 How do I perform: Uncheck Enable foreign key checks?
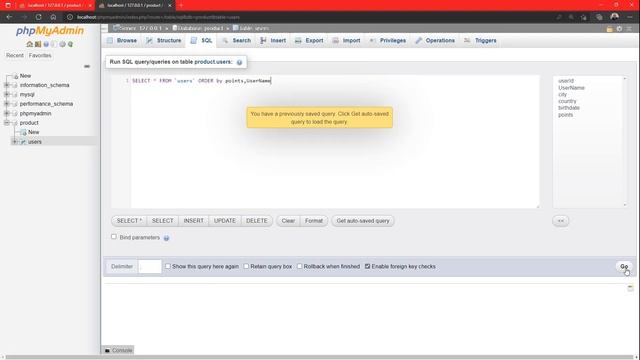click(x=367, y=266)
